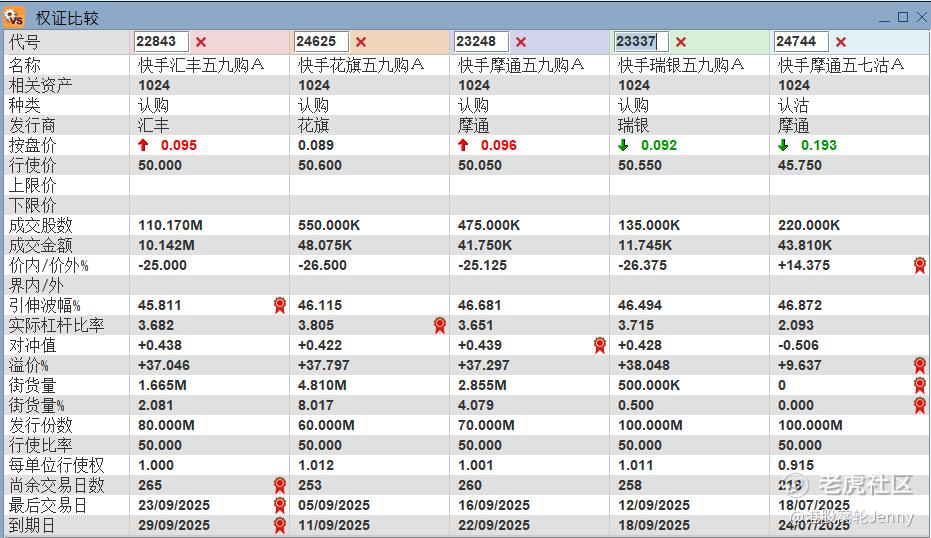The width and height of the screenshot is (931, 538).
Task: Click award ribbon beside 23/09/2025 last trading date
Action: [x=280, y=505]
